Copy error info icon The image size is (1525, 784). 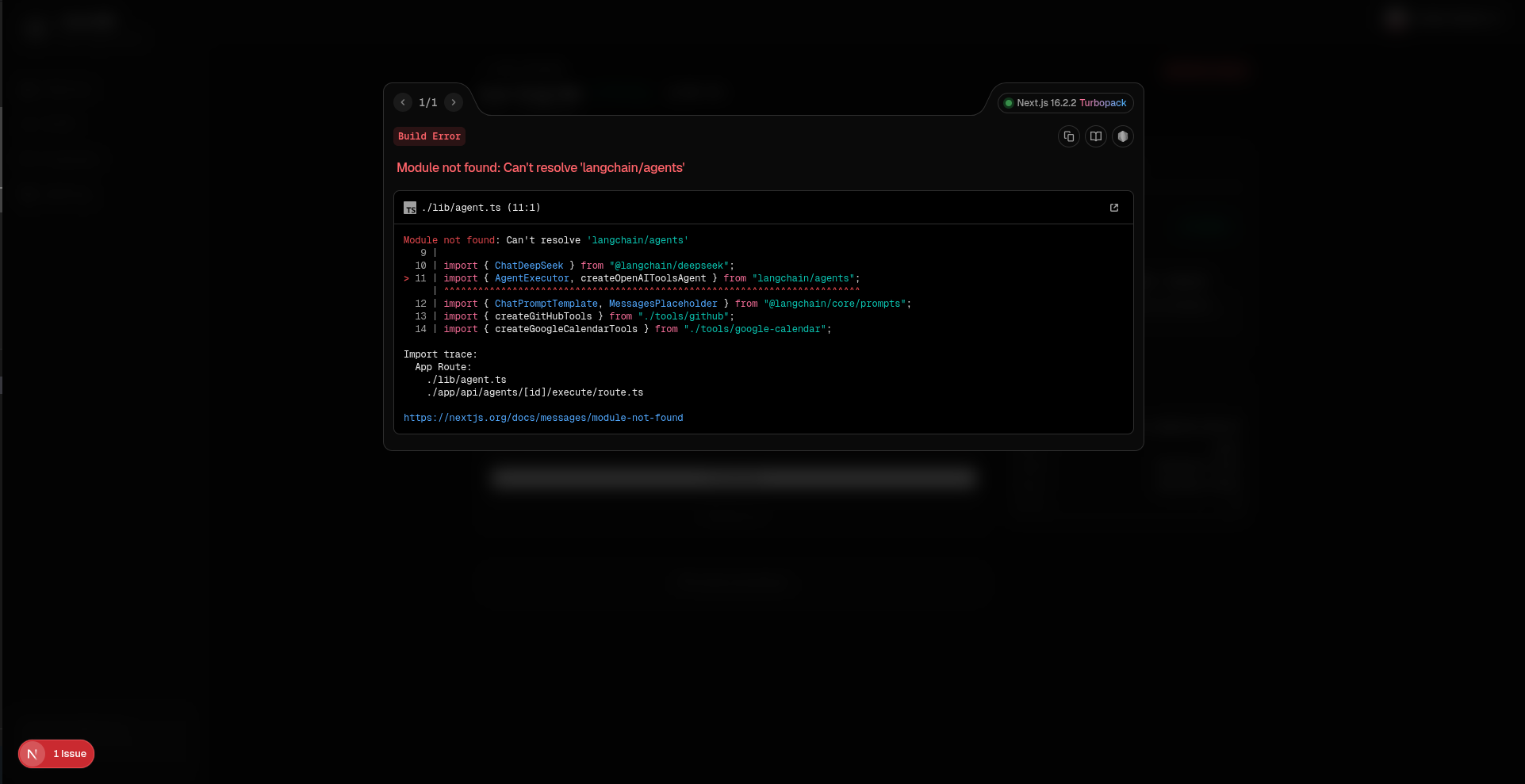(x=1069, y=136)
